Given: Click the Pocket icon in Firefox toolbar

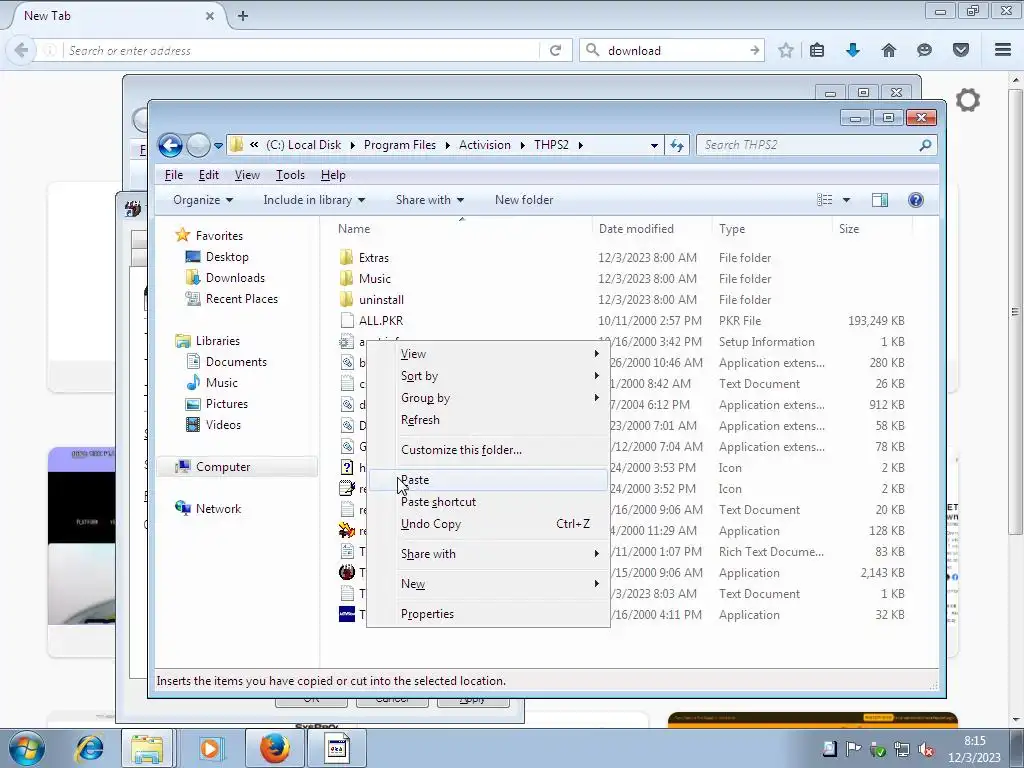Looking at the screenshot, I should 961,50.
